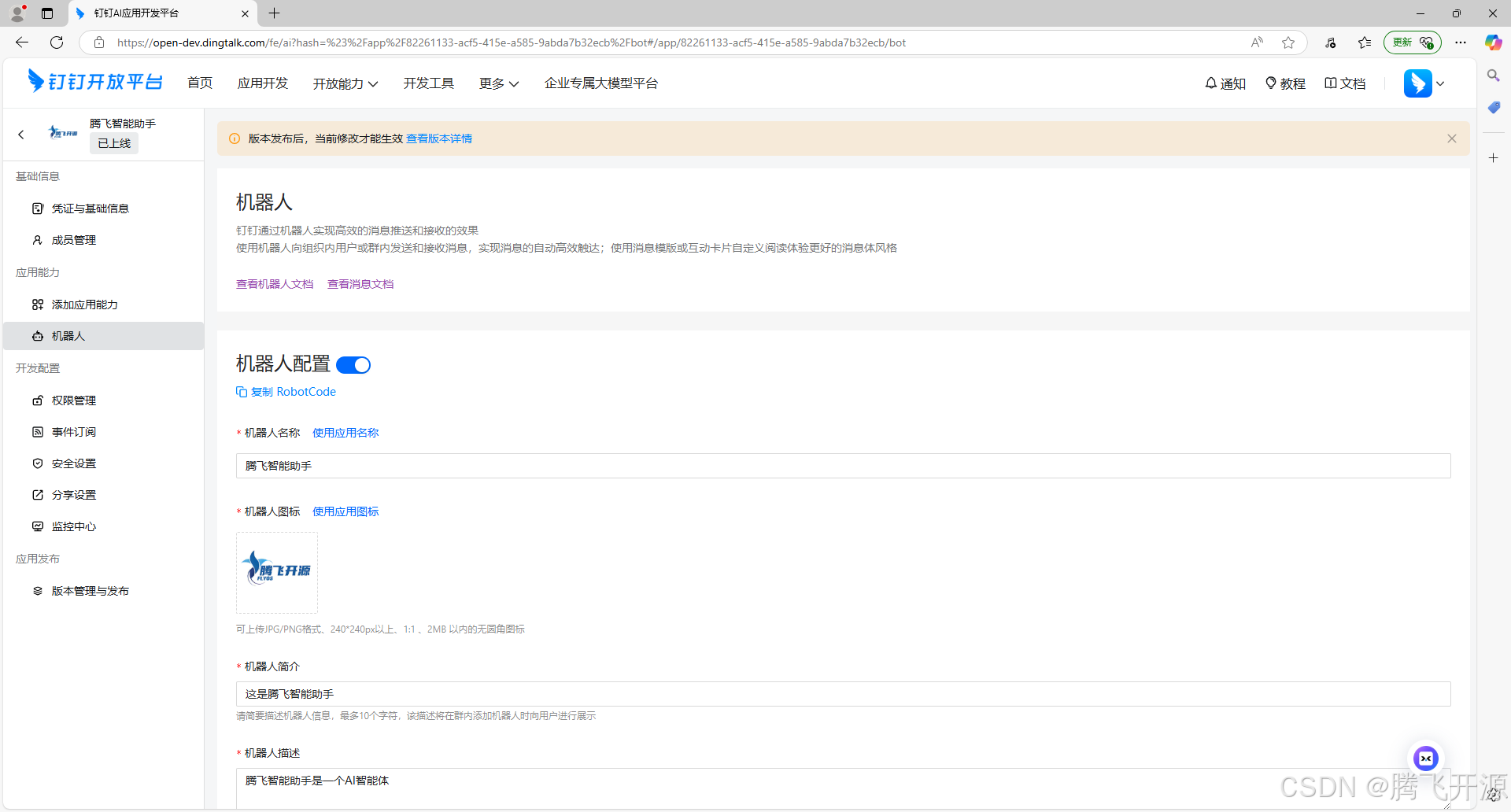Expand the 更多 dropdown menu

(x=499, y=83)
